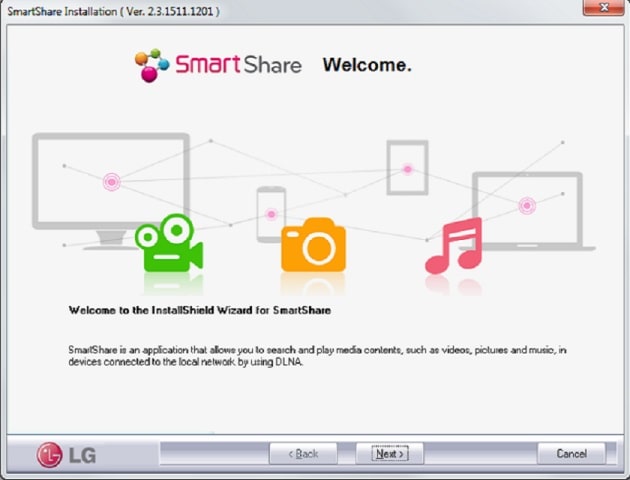Click the Back button

tap(303, 453)
